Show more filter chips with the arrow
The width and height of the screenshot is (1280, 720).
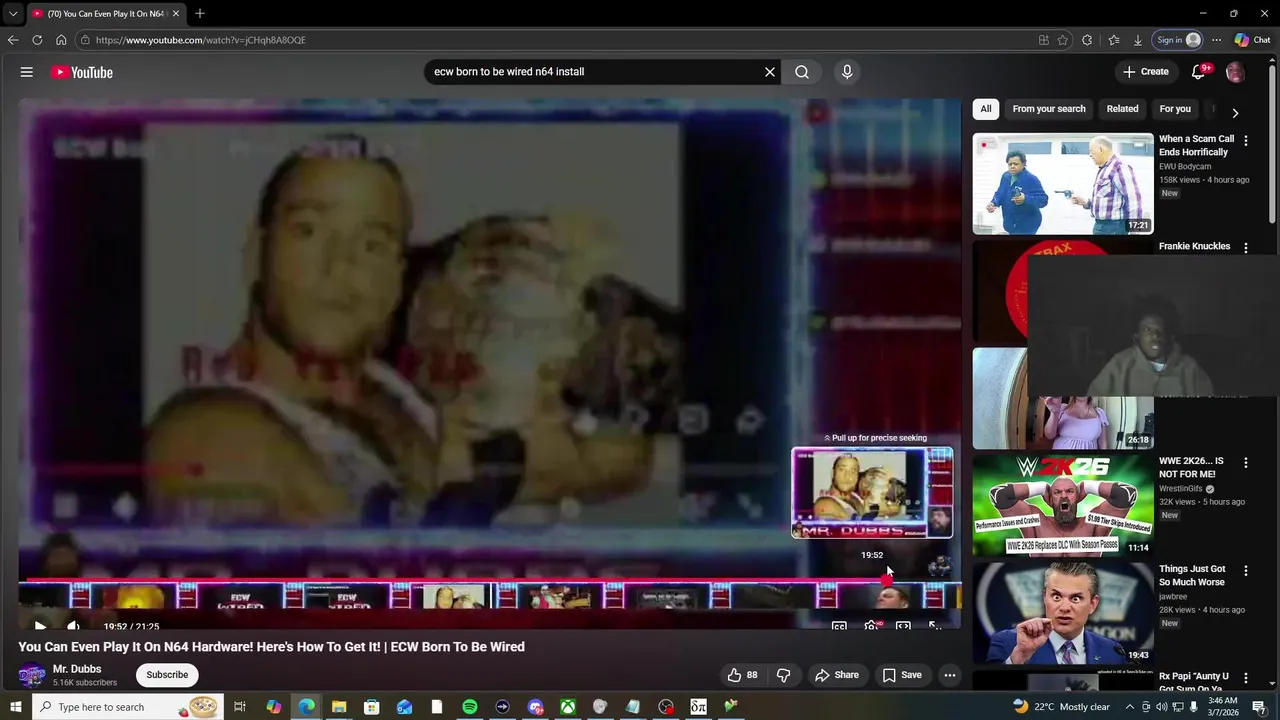point(1235,113)
